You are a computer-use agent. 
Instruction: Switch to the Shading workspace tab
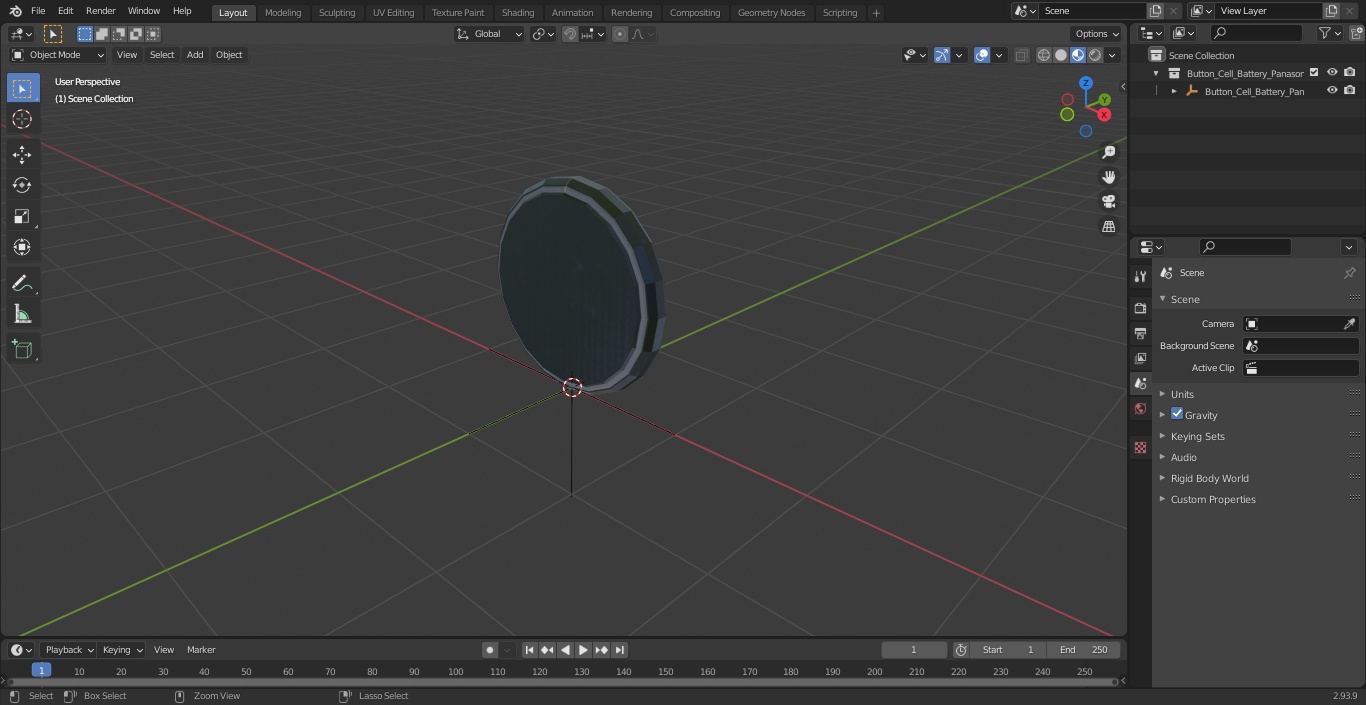[x=518, y=13]
